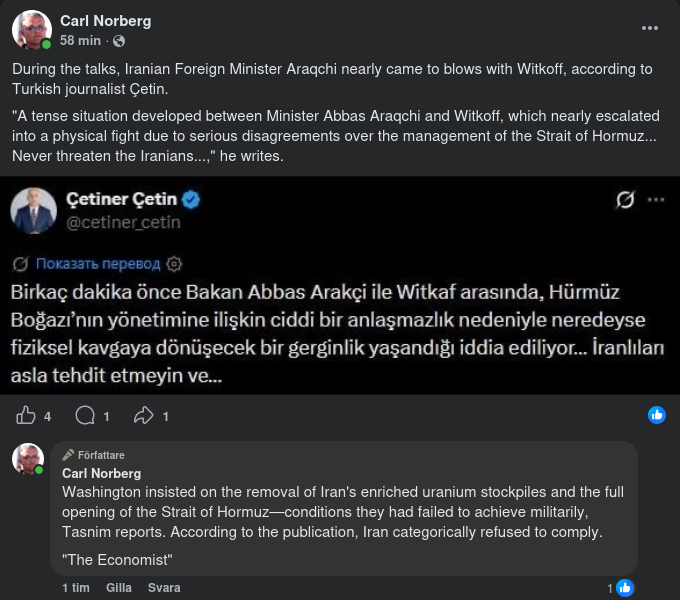Click 'Gilla' to like the comment
Viewport: 680px width, 600px height.
[119, 588]
